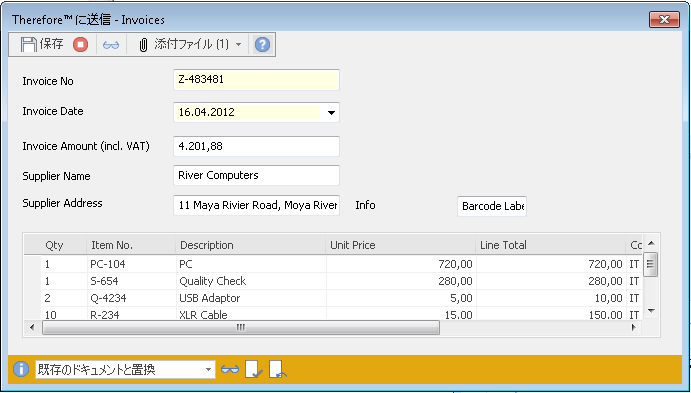
Task: Click the row selector beside PC-104 row
Action: [33, 264]
